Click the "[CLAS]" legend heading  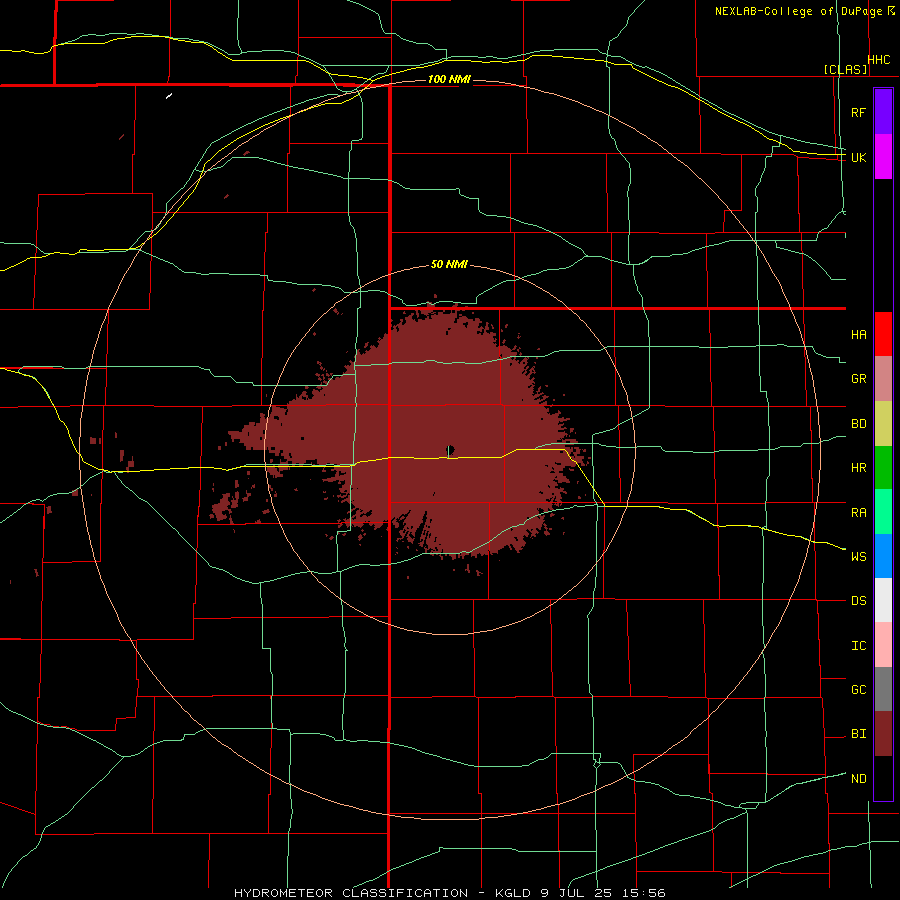(845, 69)
